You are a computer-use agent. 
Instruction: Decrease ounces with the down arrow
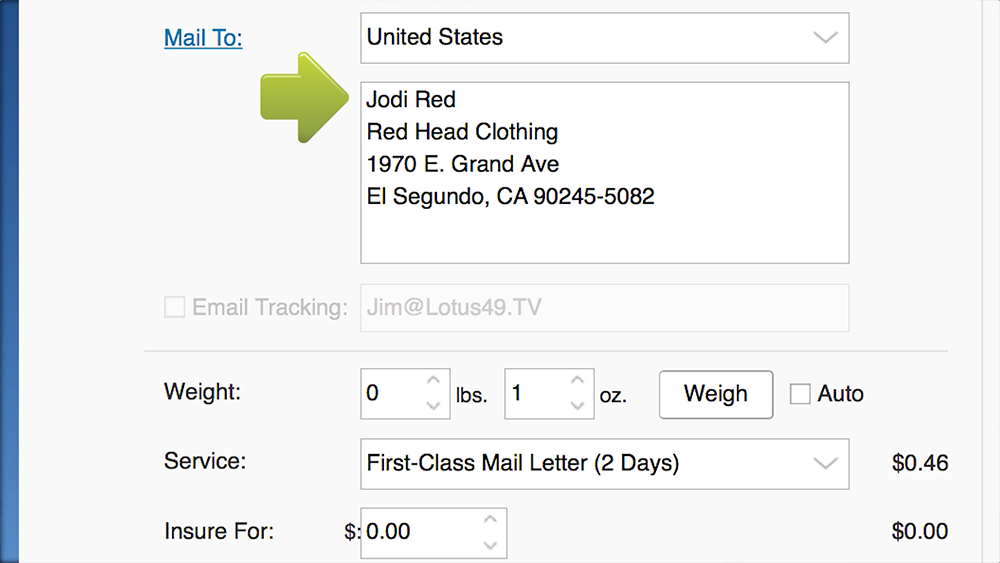coord(577,406)
